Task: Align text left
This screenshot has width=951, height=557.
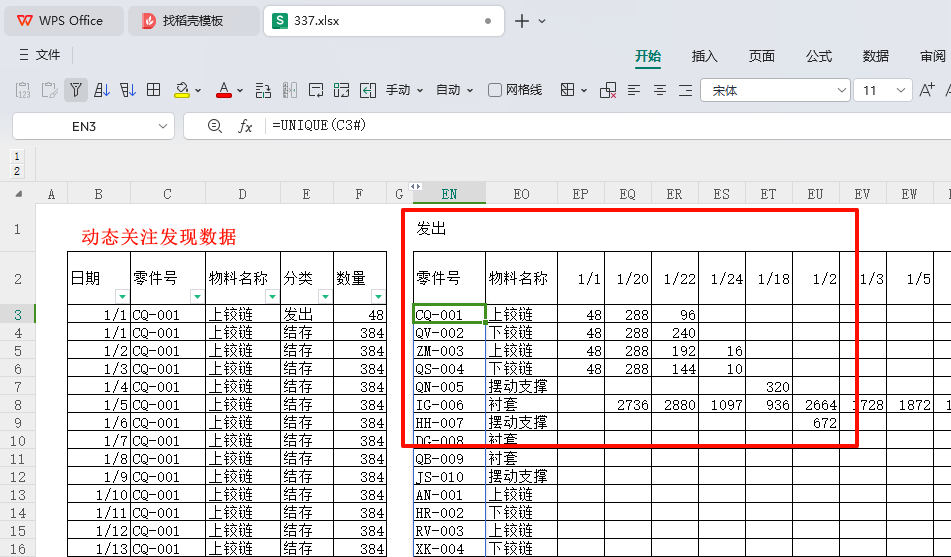Action: tap(634, 90)
